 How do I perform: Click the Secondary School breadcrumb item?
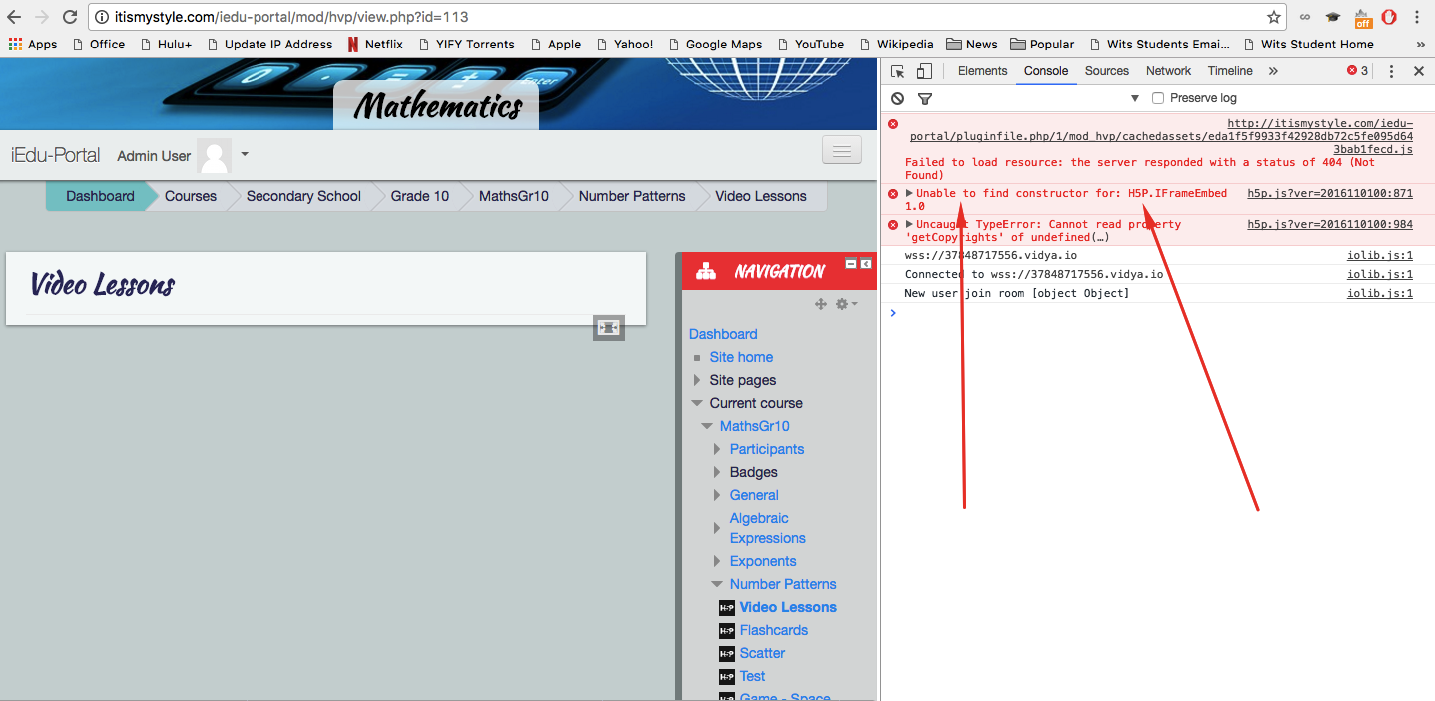click(304, 196)
